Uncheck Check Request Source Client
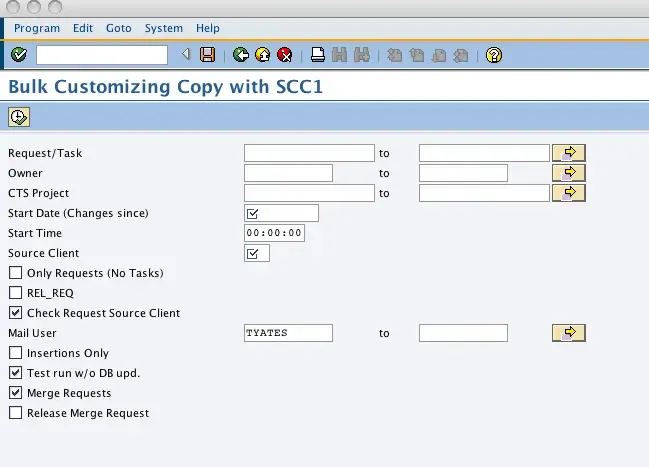 coord(15,313)
